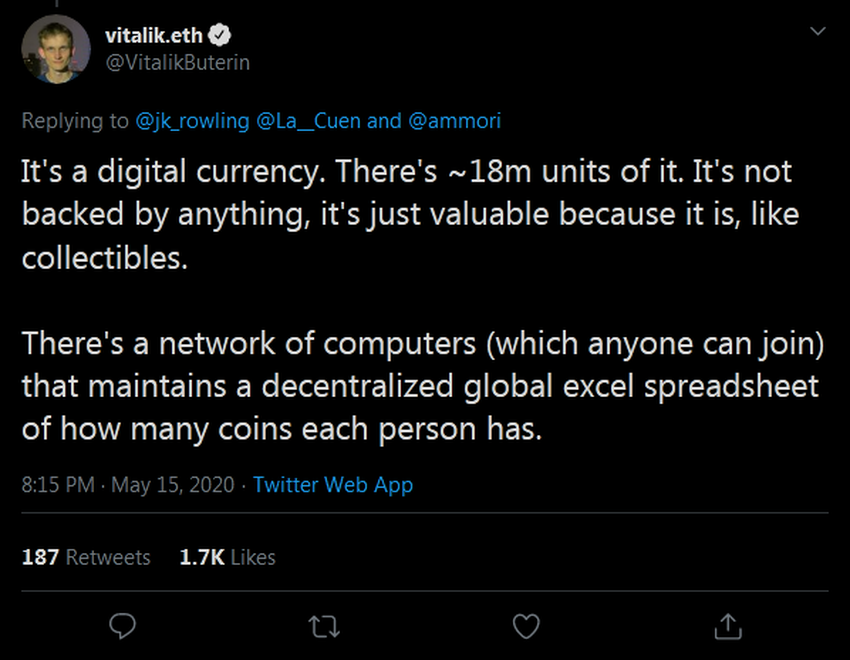The width and height of the screenshot is (850, 660).
Task: Like the tweet with the heart icon
Action: 524,625
